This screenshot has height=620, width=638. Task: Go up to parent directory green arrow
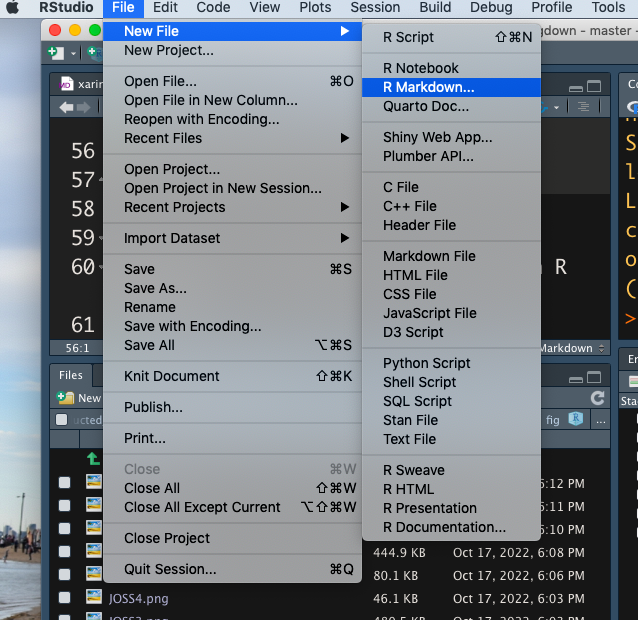pyautogui.click(x=93, y=458)
